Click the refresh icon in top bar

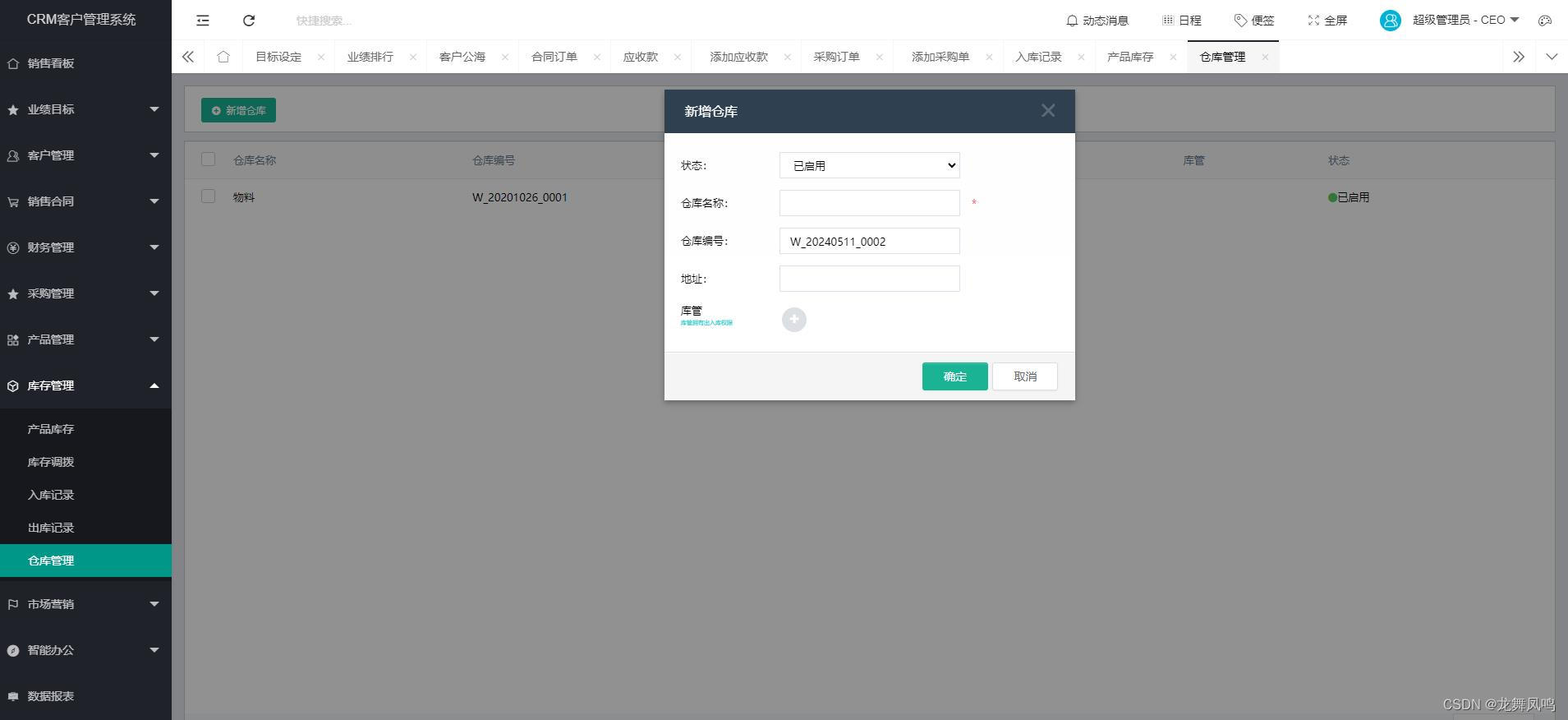click(249, 21)
